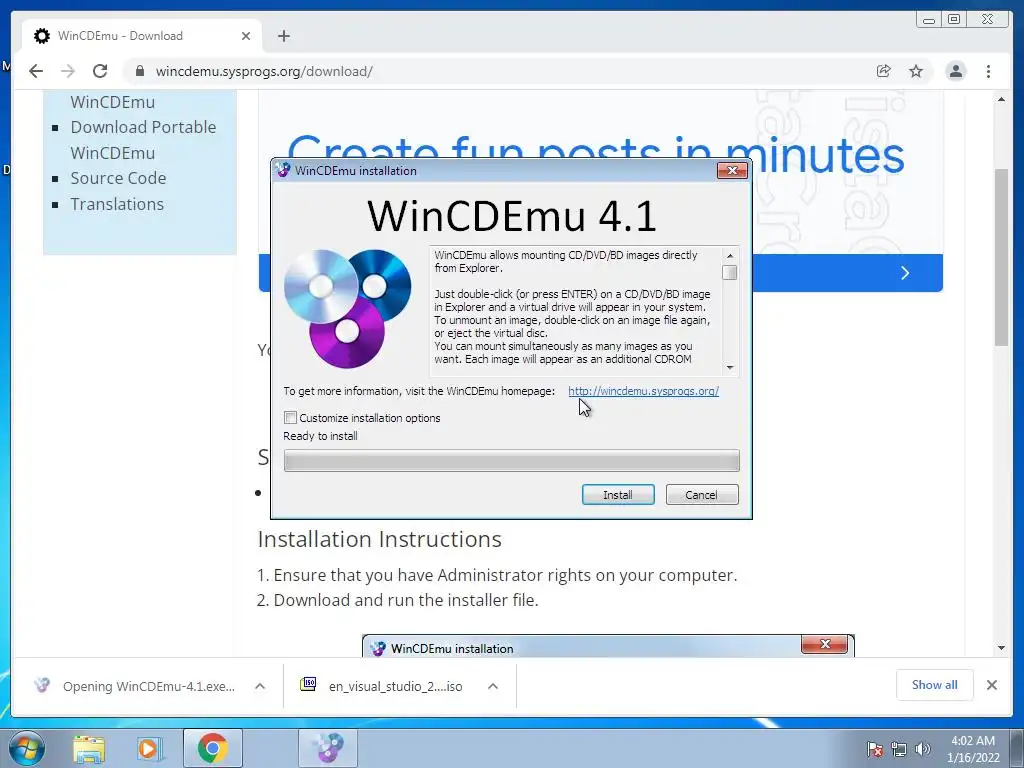1024x768 pixels.
Task: Click the Installation Instructions heading
Action: click(379, 539)
